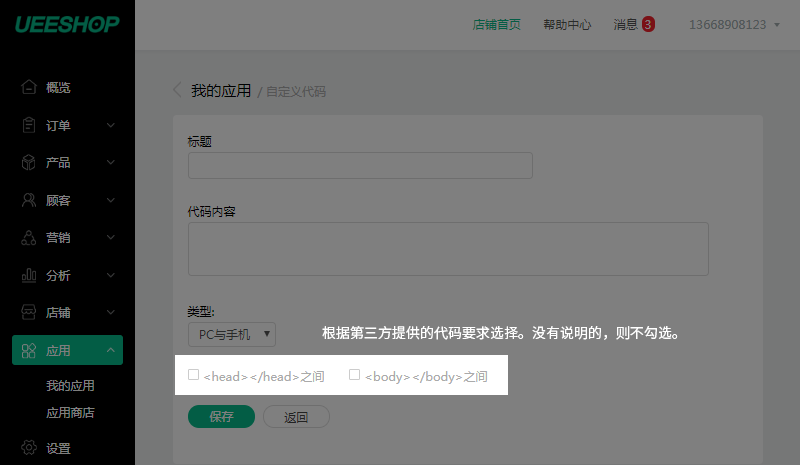Click the 应用 apps grid icon

click(29, 351)
